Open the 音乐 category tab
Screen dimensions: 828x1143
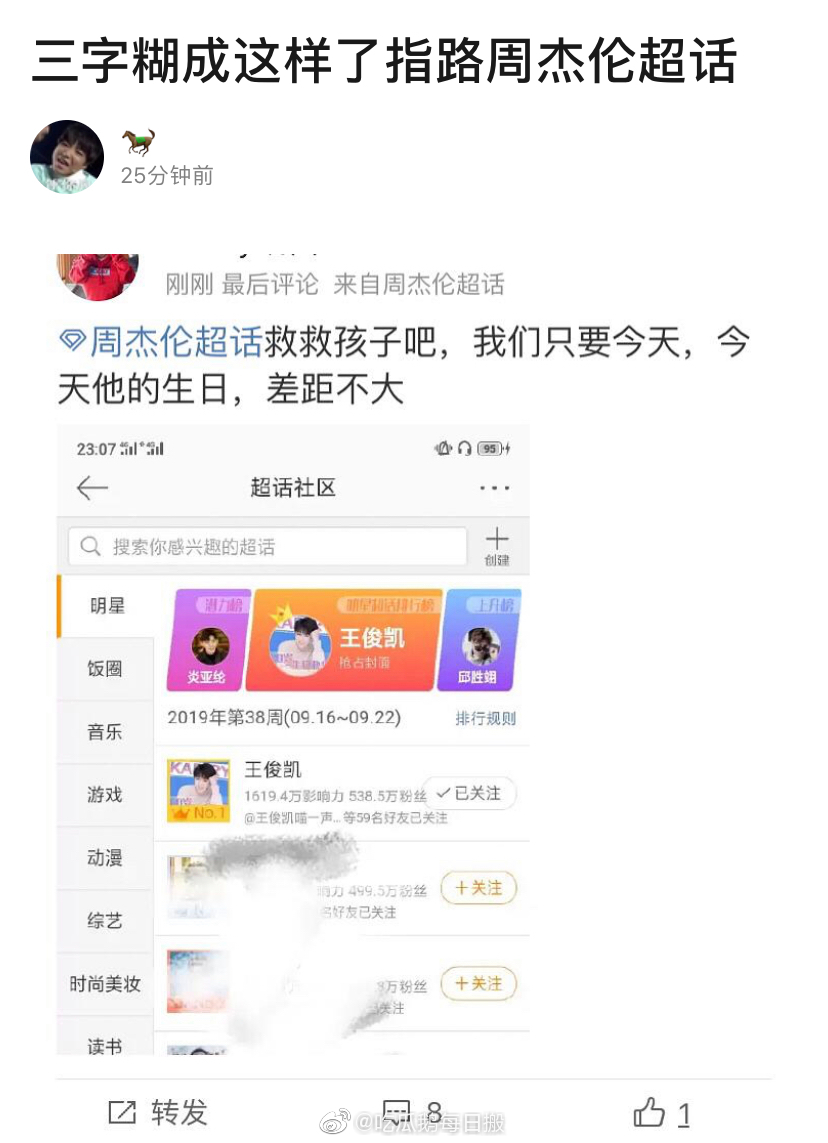(x=105, y=732)
